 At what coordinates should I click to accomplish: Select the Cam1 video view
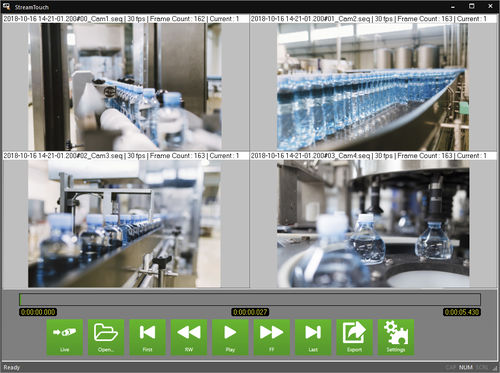[124, 87]
